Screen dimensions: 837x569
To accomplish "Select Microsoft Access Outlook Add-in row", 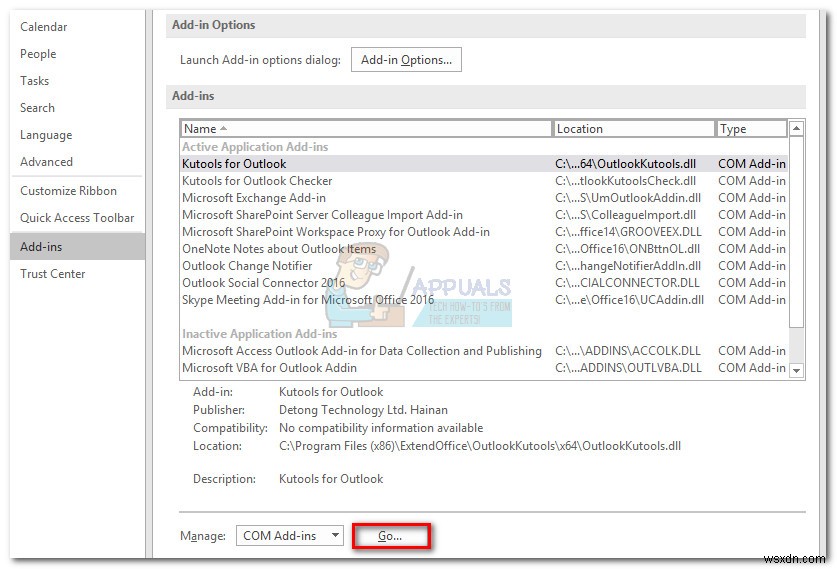I will tap(484, 351).
